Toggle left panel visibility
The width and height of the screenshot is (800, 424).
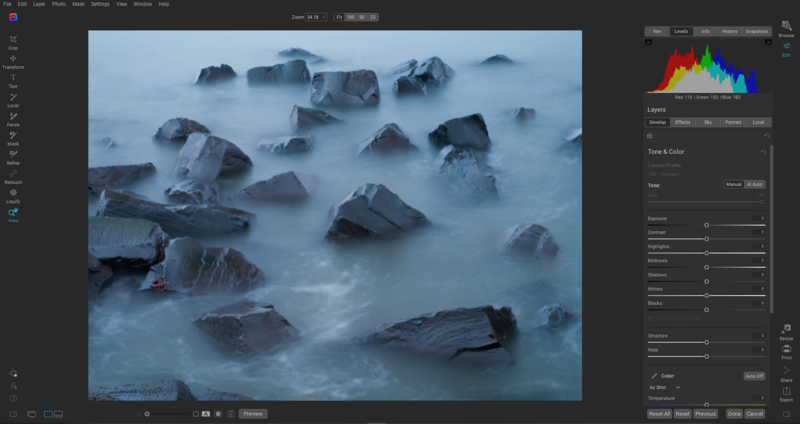[13, 414]
